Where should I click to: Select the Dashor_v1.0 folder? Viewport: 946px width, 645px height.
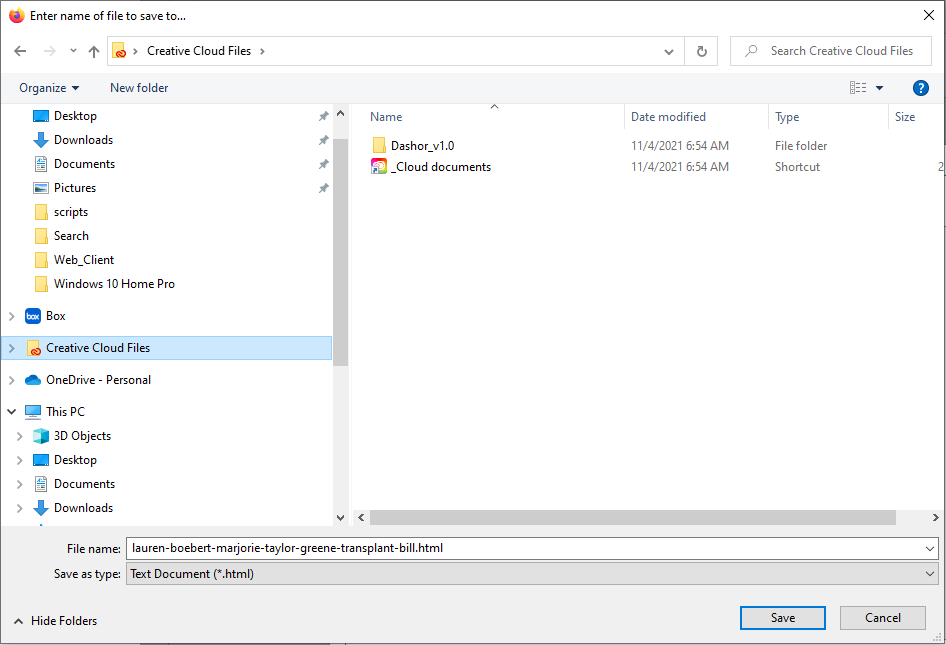tap(422, 146)
